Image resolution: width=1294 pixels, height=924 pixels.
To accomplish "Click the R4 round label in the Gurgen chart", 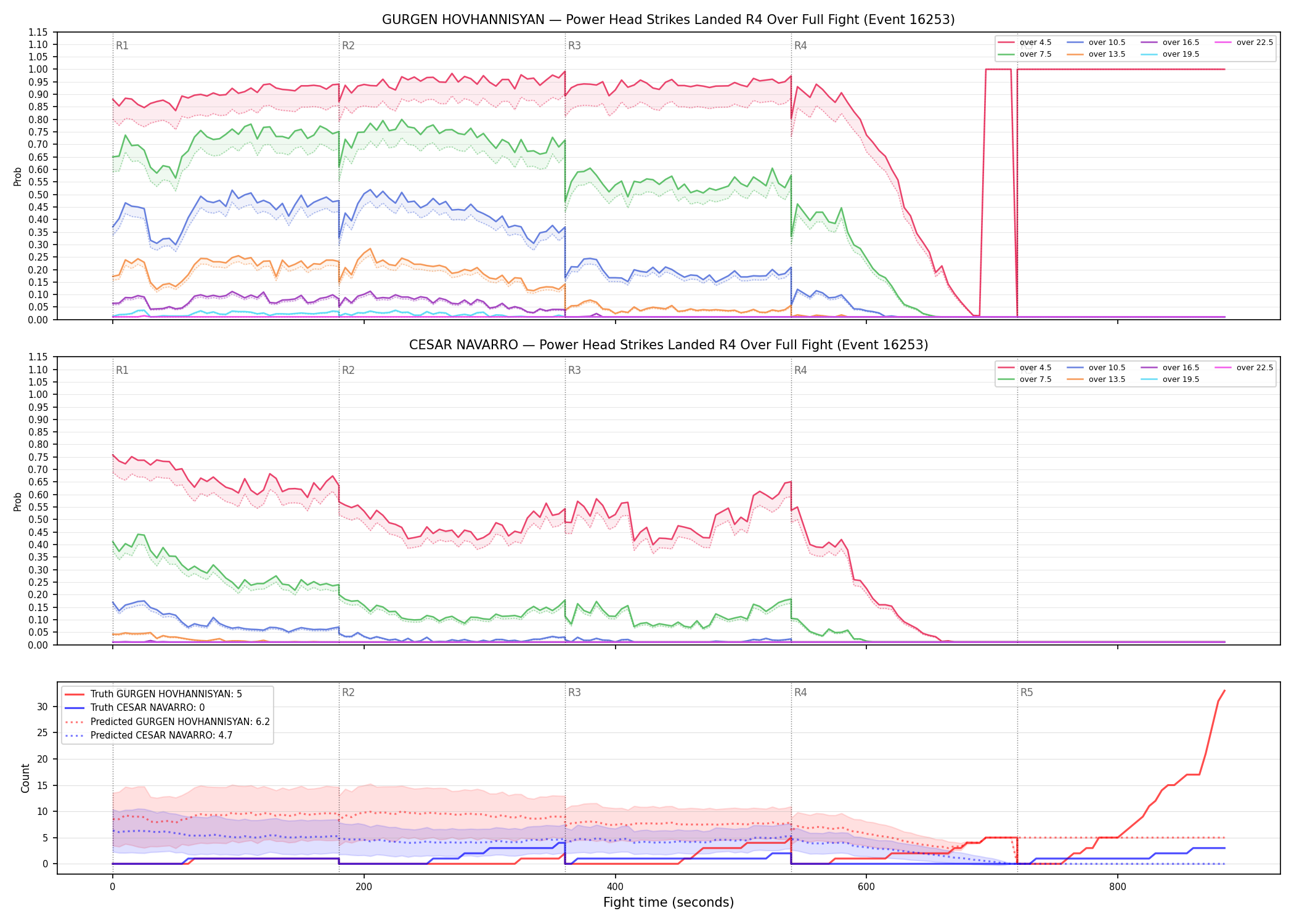I will click(800, 46).
